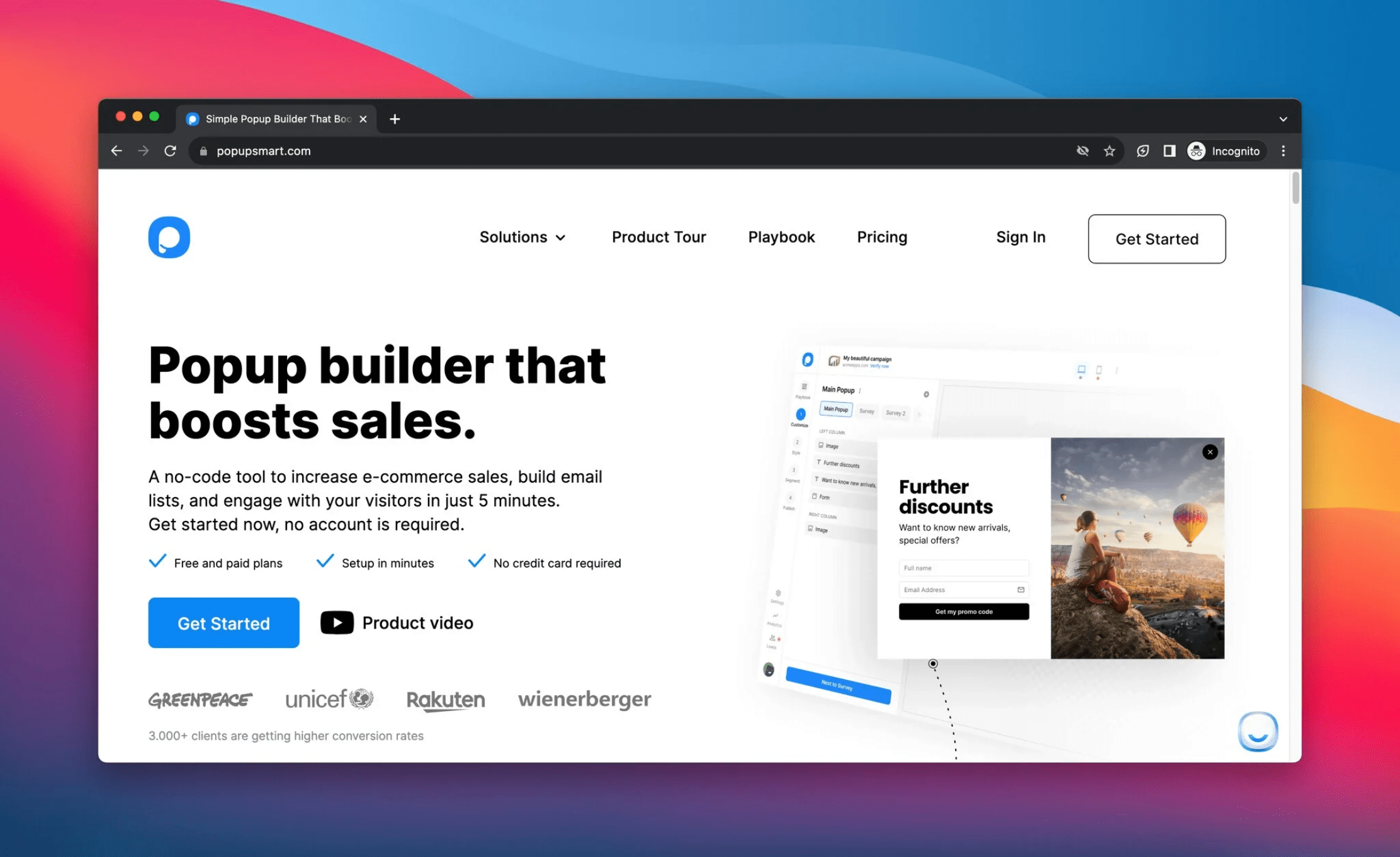Expand the Solutions navigation dropdown

pos(522,237)
